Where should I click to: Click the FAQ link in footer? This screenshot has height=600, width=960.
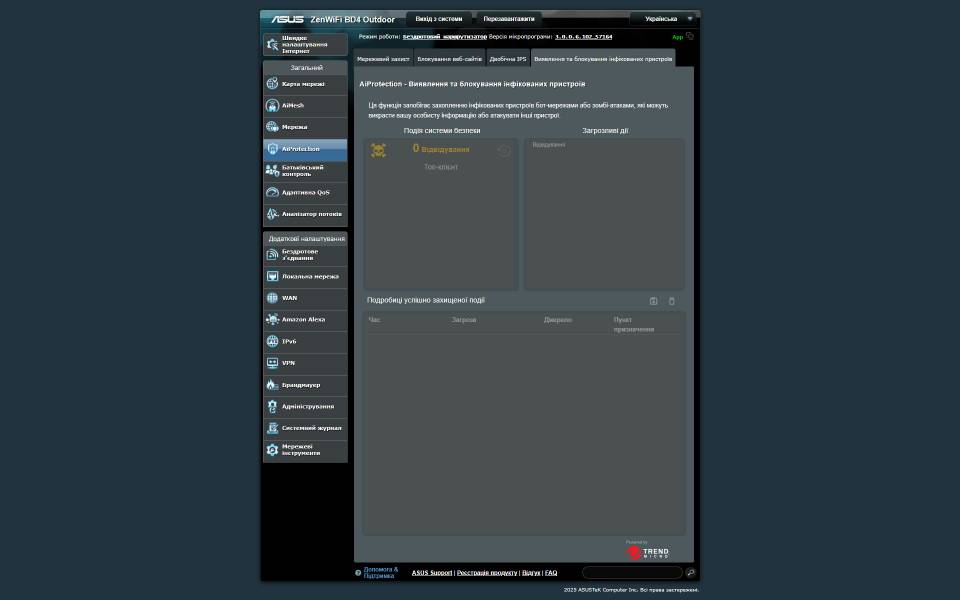click(x=551, y=573)
